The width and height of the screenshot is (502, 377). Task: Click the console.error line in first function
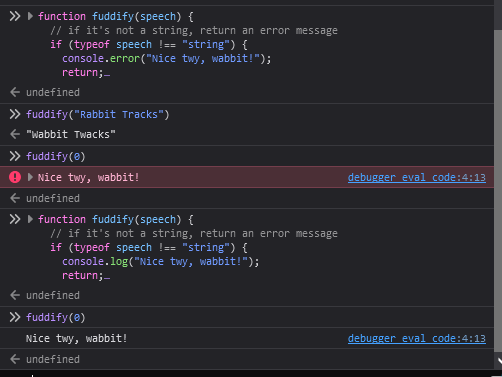point(167,58)
